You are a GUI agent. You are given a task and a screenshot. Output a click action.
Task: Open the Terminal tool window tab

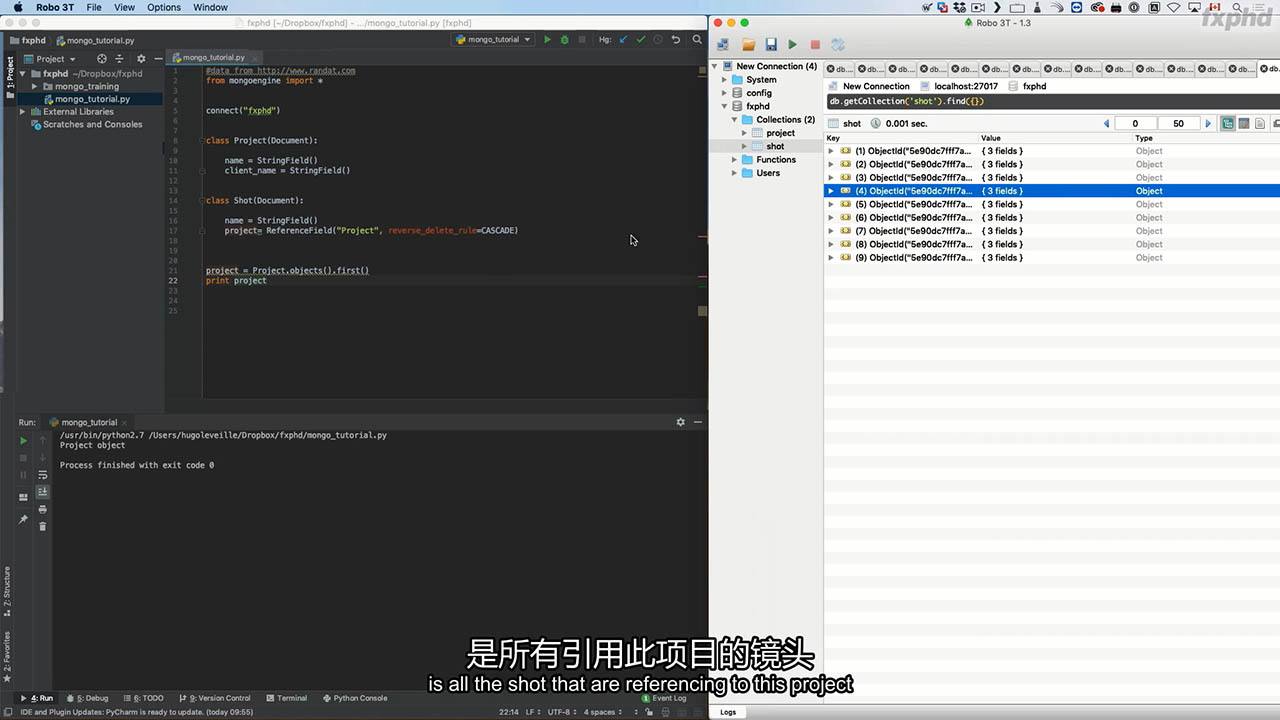point(286,698)
